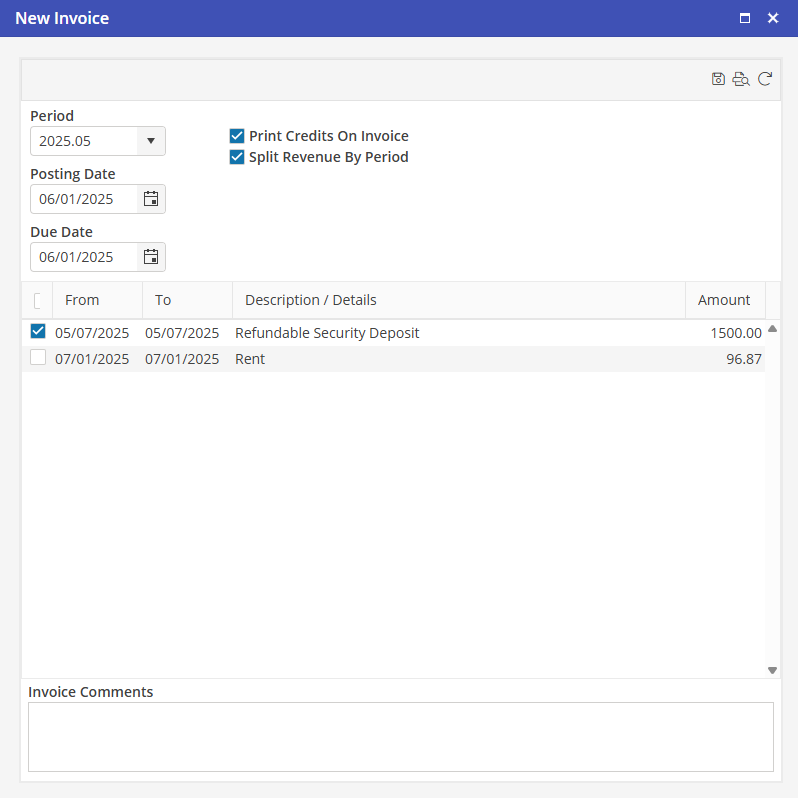Disable Print Credits On Invoice
The width and height of the screenshot is (798, 798).
(x=237, y=136)
